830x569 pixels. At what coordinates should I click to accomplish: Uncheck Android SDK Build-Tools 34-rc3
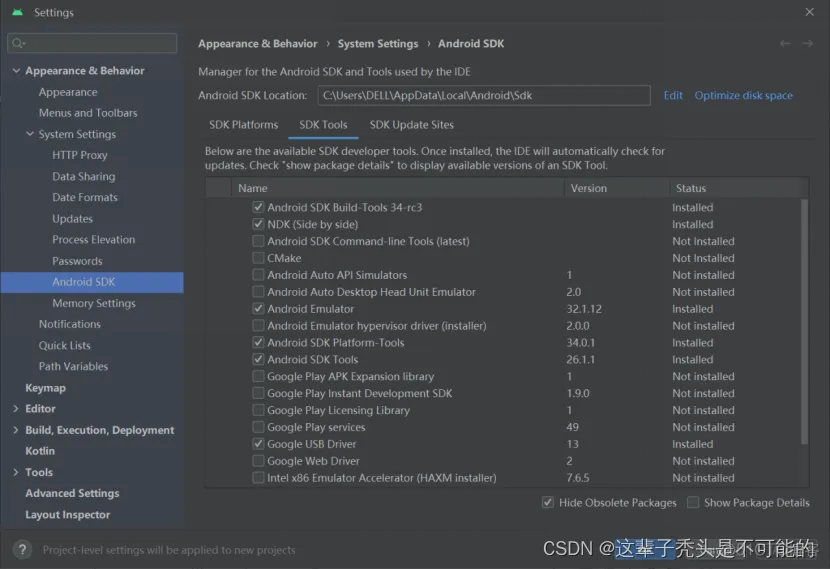[x=258, y=207]
